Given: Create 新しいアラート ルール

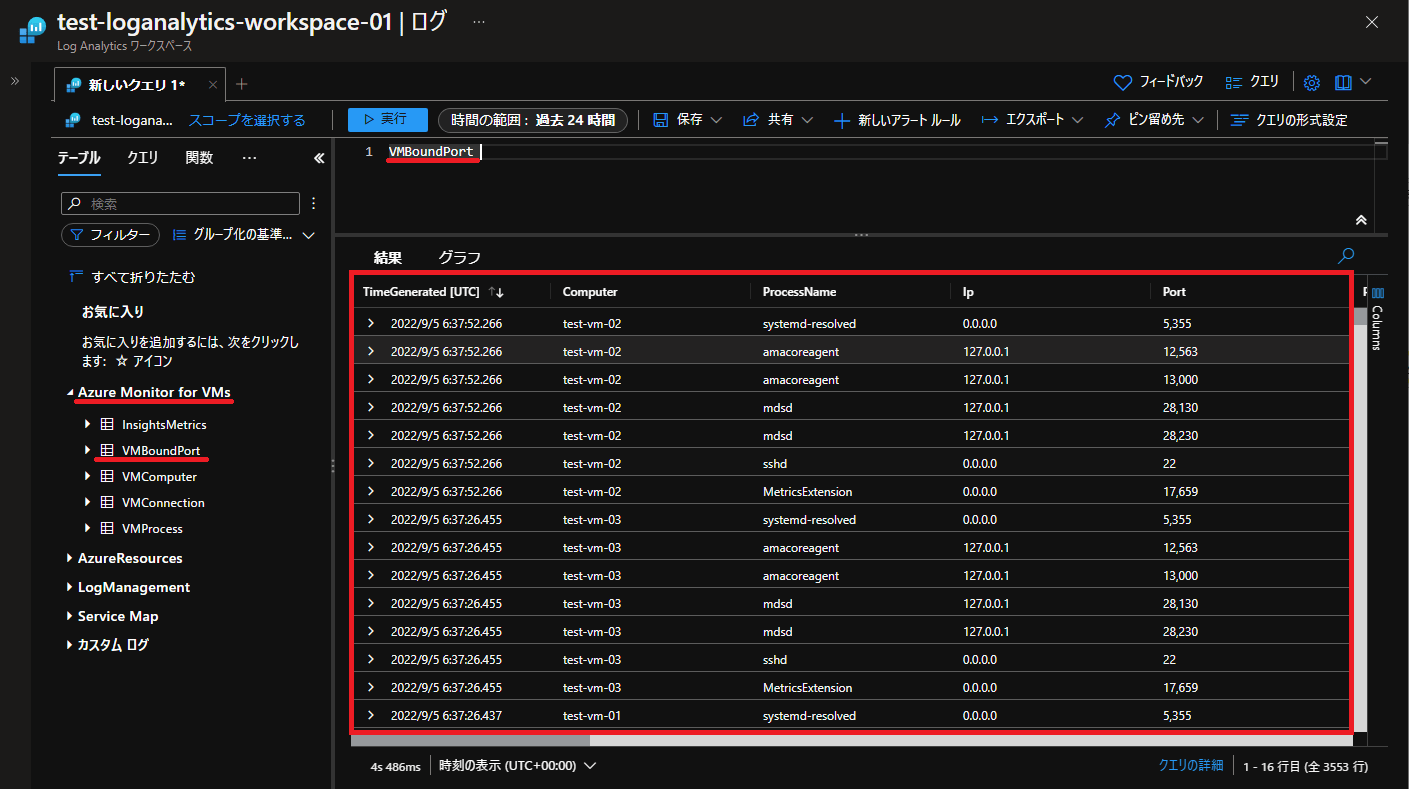Looking at the screenshot, I should 897,120.
